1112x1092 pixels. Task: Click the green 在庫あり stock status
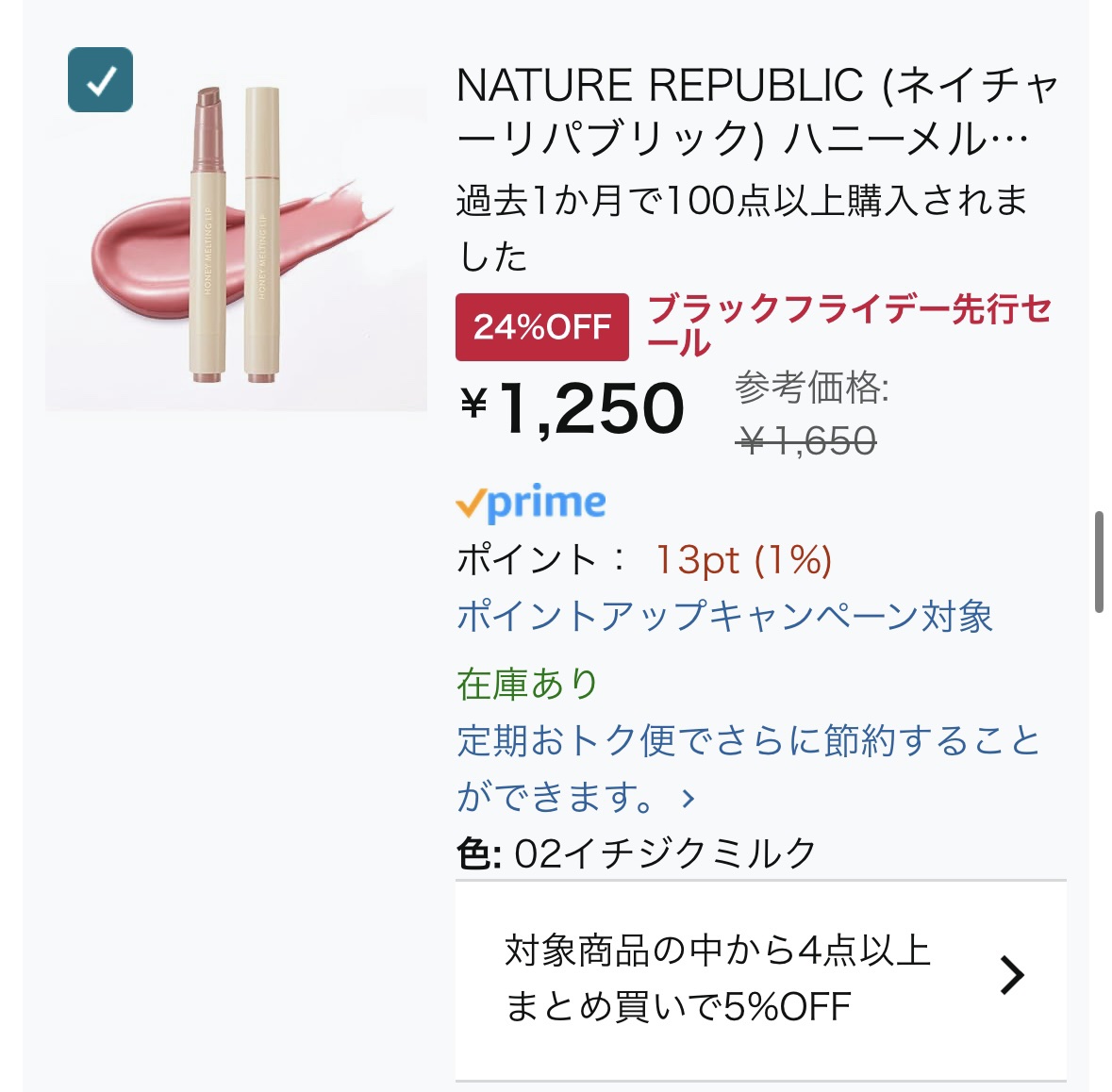pyautogui.click(x=527, y=684)
